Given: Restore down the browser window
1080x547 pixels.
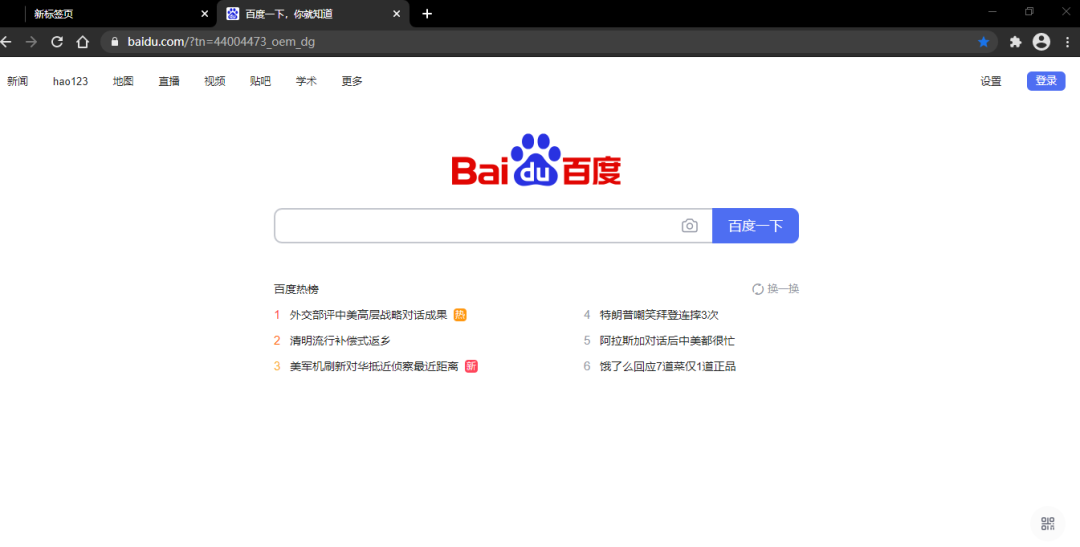Looking at the screenshot, I should click(1029, 12).
